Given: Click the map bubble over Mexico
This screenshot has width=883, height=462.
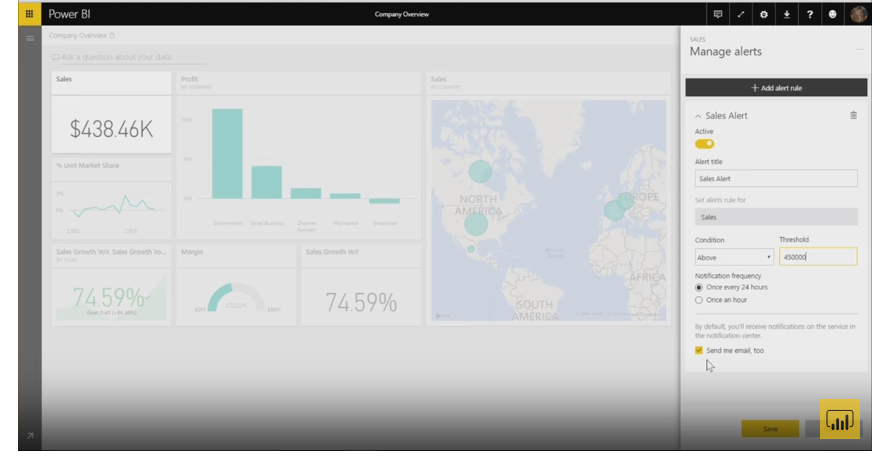Looking at the screenshot, I should tap(471, 248).
